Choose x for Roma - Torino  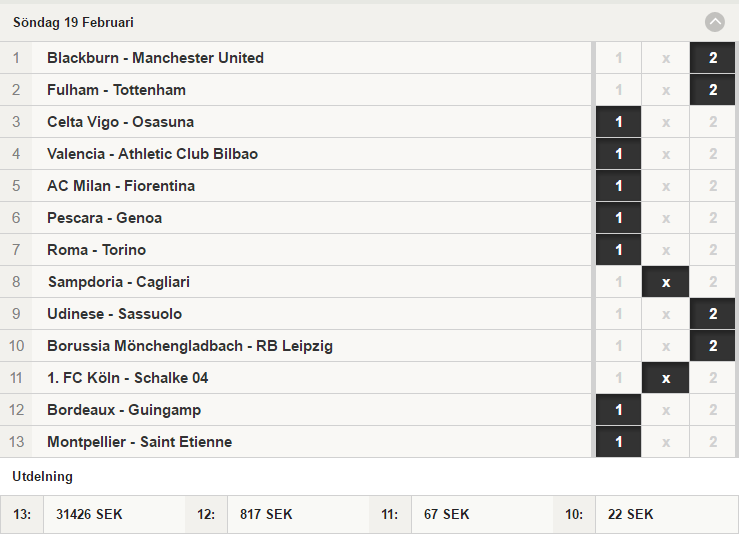point(665,250)
